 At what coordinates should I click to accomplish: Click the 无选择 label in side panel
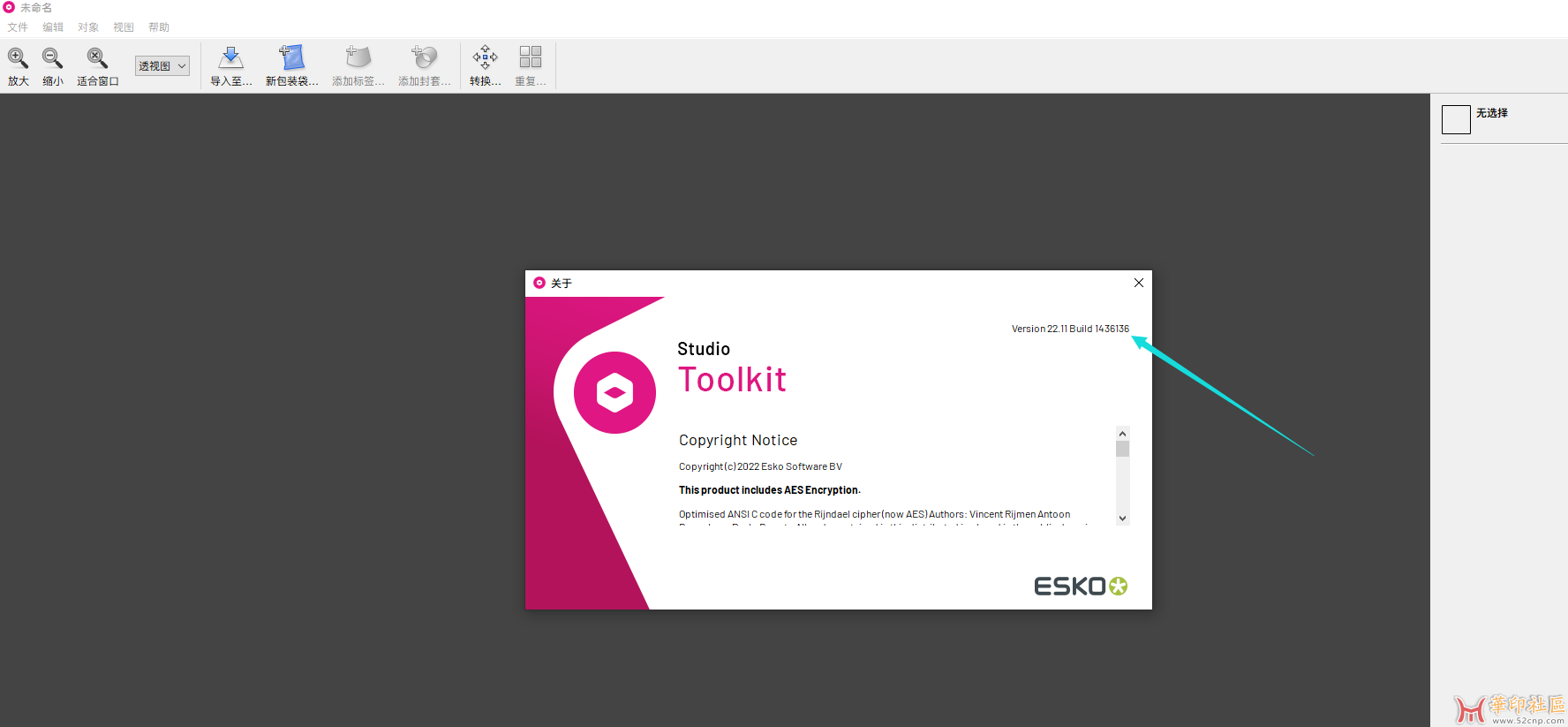click(1492, 113)
